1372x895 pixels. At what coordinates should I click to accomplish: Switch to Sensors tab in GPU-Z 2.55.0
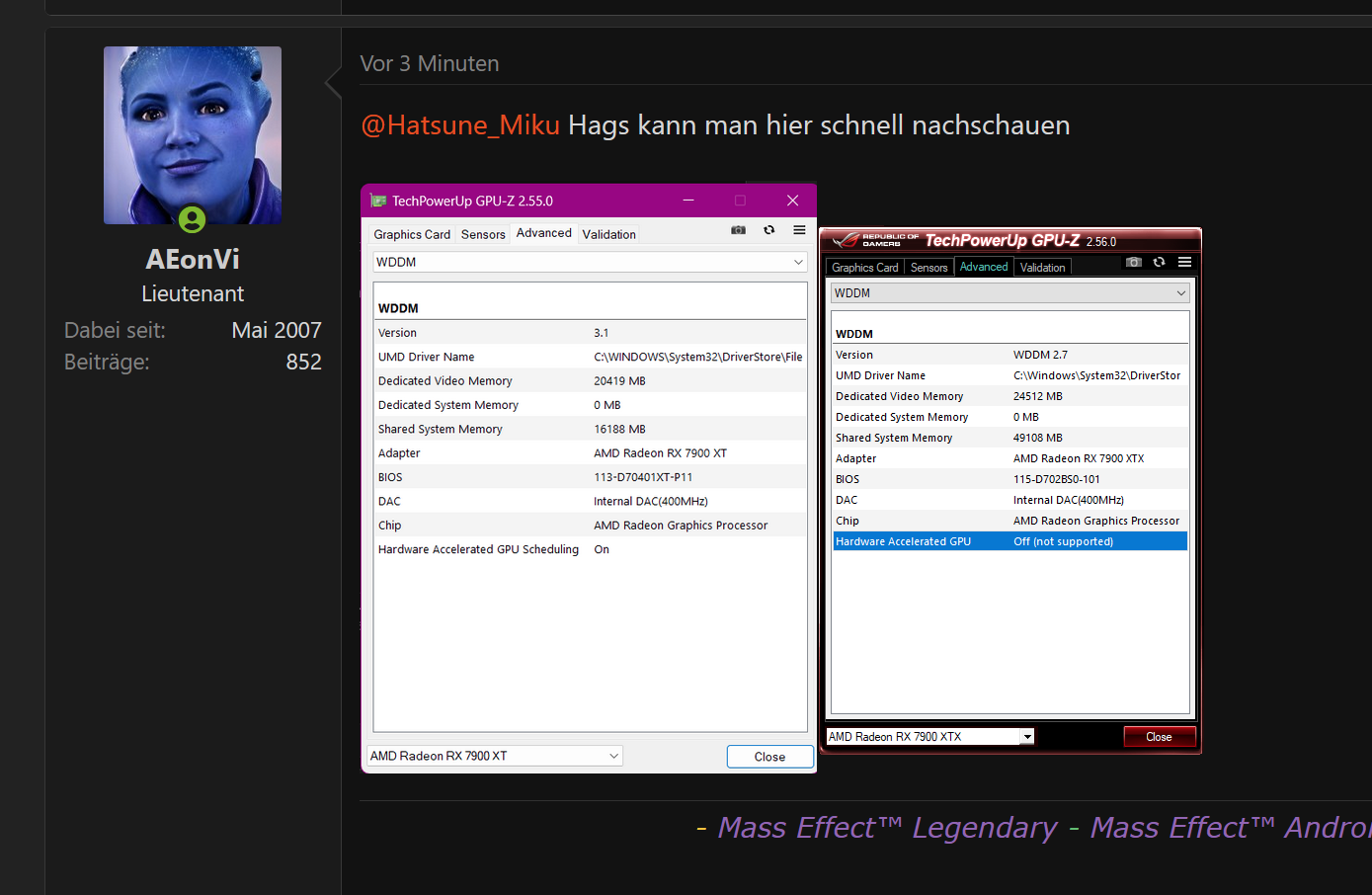(483, 234)
